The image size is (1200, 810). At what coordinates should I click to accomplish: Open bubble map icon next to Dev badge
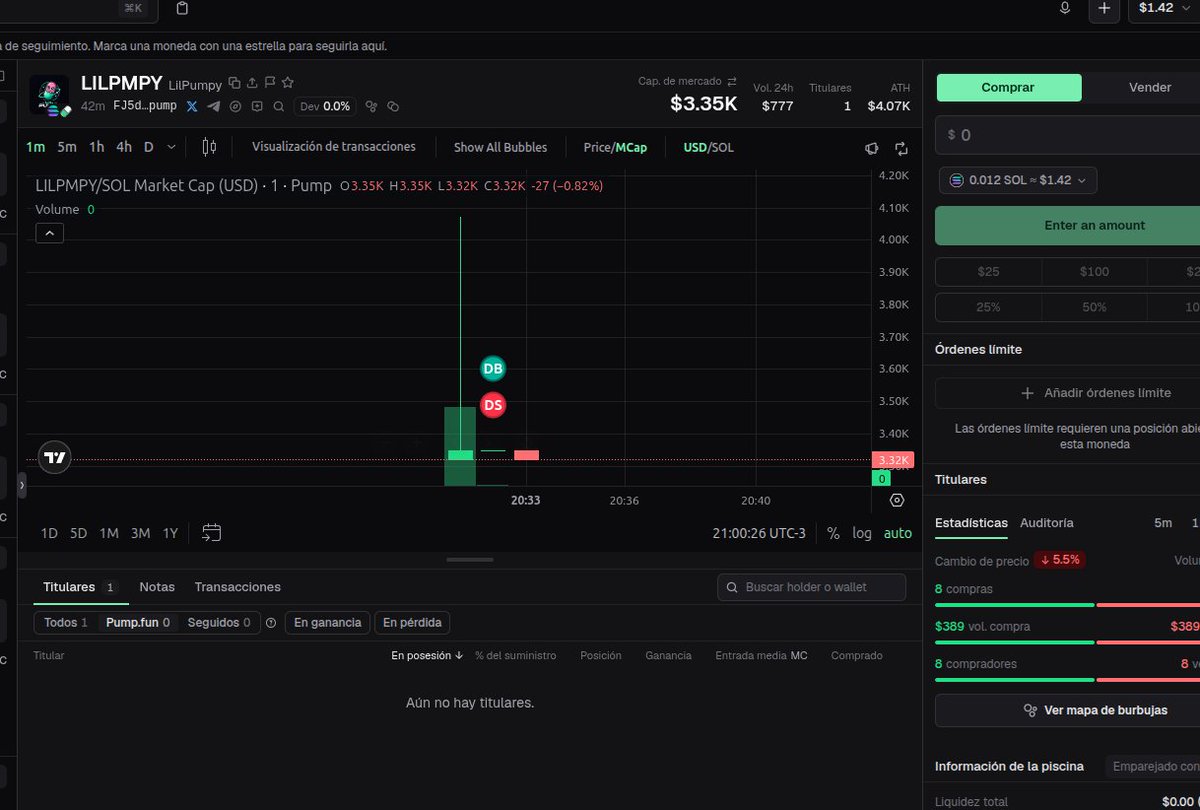pos(371,106)
